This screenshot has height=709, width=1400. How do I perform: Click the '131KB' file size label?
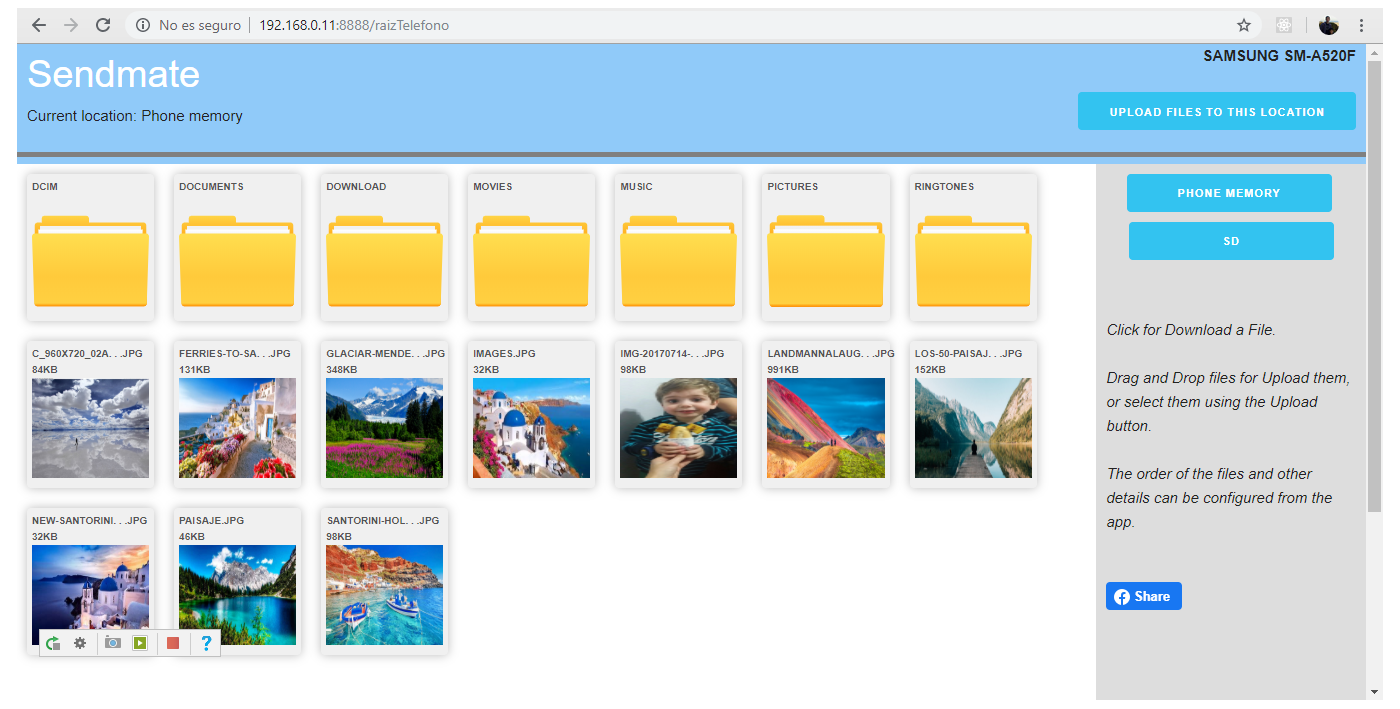click(194, 370)
